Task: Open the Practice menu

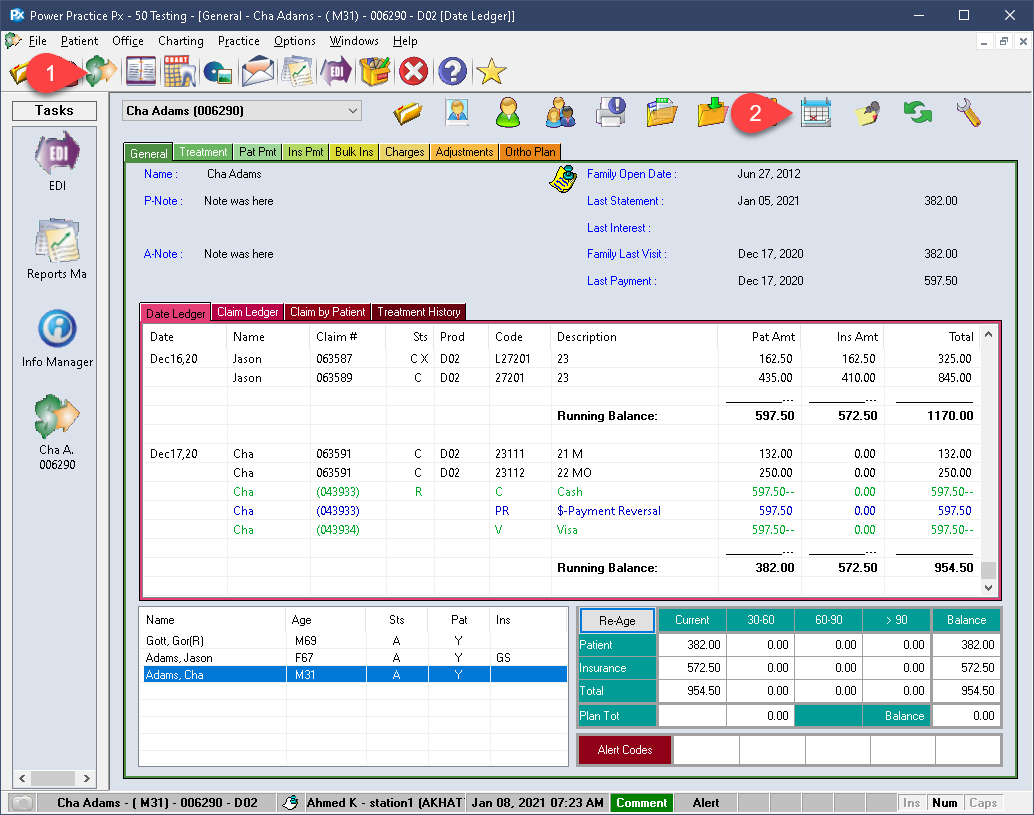Action: coord(239,41)
